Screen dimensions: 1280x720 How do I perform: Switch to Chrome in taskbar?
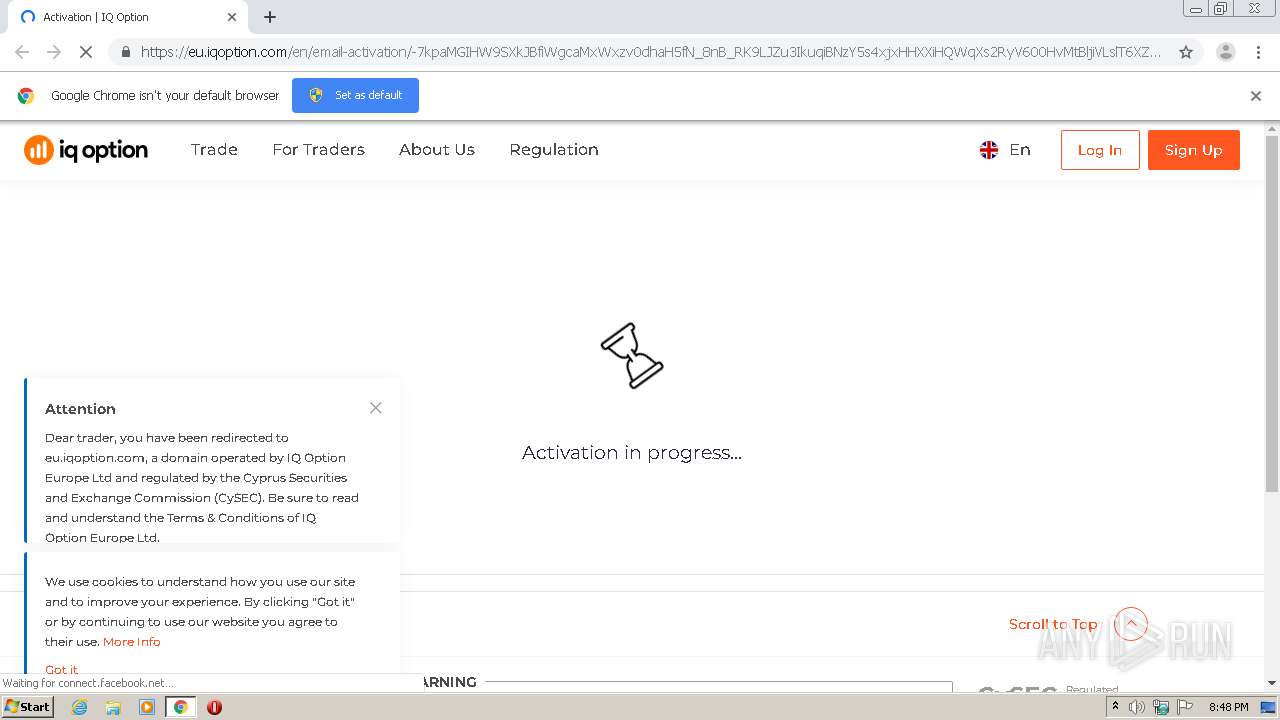coord(181,707)
